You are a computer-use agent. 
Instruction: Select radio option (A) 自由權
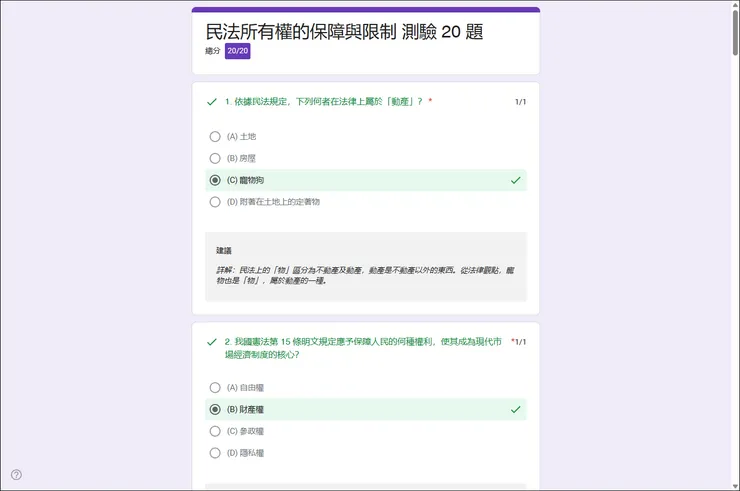point(215,388)
